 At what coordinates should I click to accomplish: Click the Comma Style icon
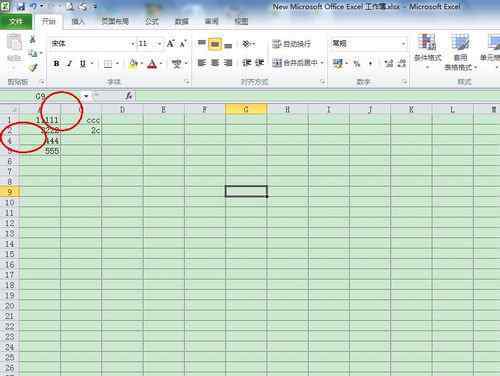tap(370, 63)
